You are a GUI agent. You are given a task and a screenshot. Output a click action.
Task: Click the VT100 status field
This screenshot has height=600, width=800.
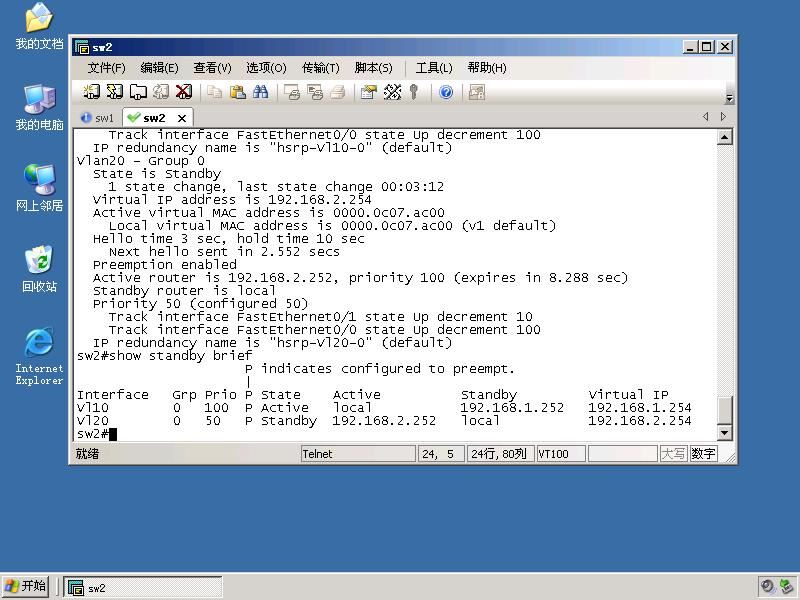[x=561, y=454]
